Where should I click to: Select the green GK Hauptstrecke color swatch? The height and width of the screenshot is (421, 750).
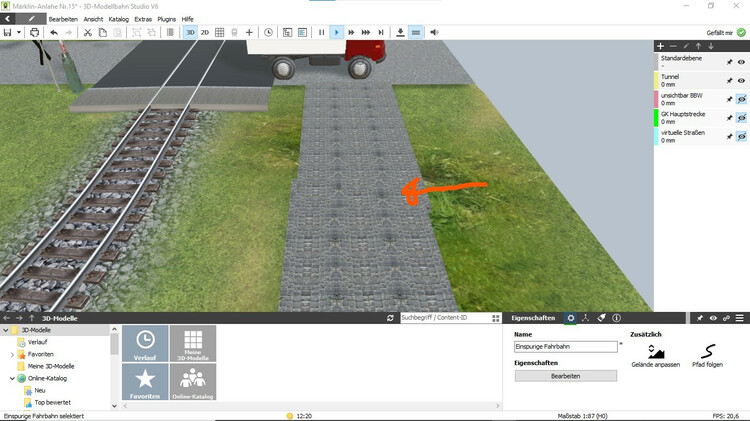pos(657,118)
